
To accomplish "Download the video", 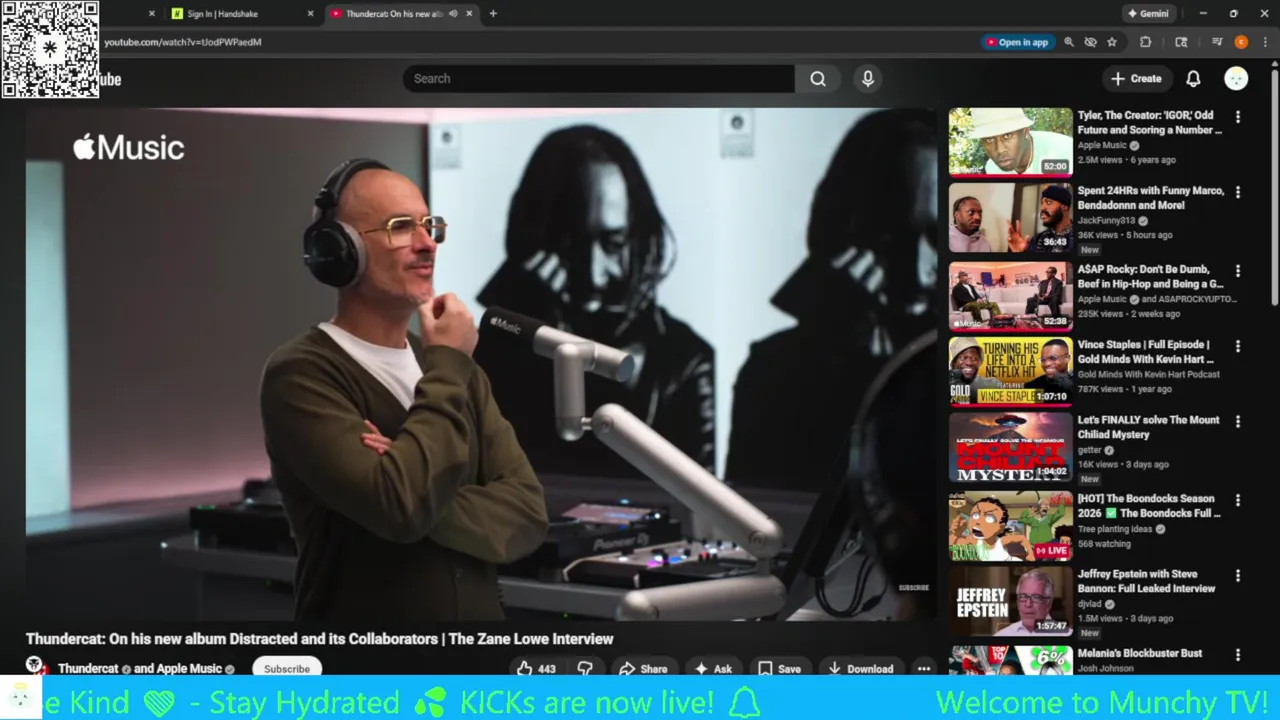I will tap(860, 669).
